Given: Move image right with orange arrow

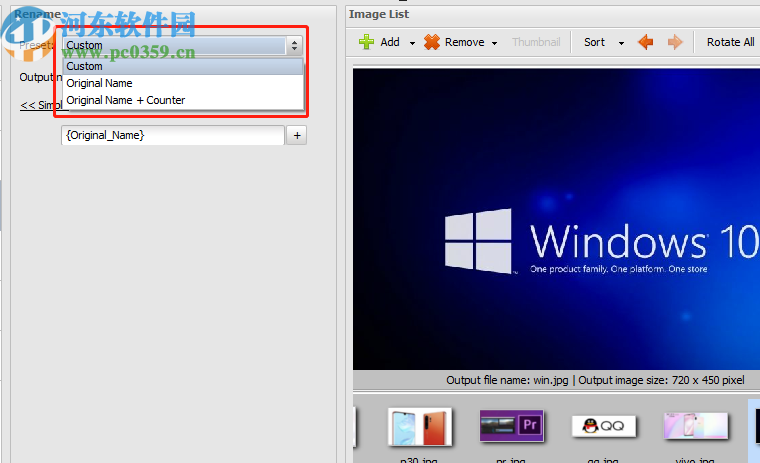Looking at the screenshot, I should (x=675, y=42).
